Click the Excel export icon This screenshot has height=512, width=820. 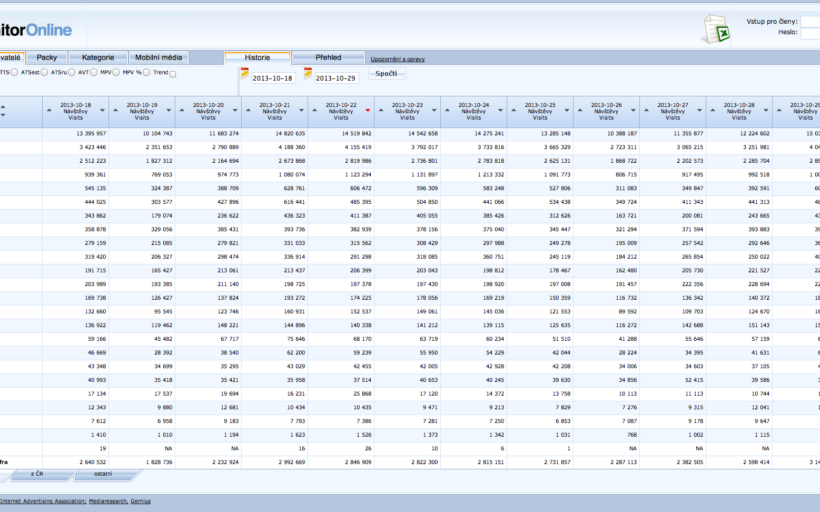pos(716,29)
